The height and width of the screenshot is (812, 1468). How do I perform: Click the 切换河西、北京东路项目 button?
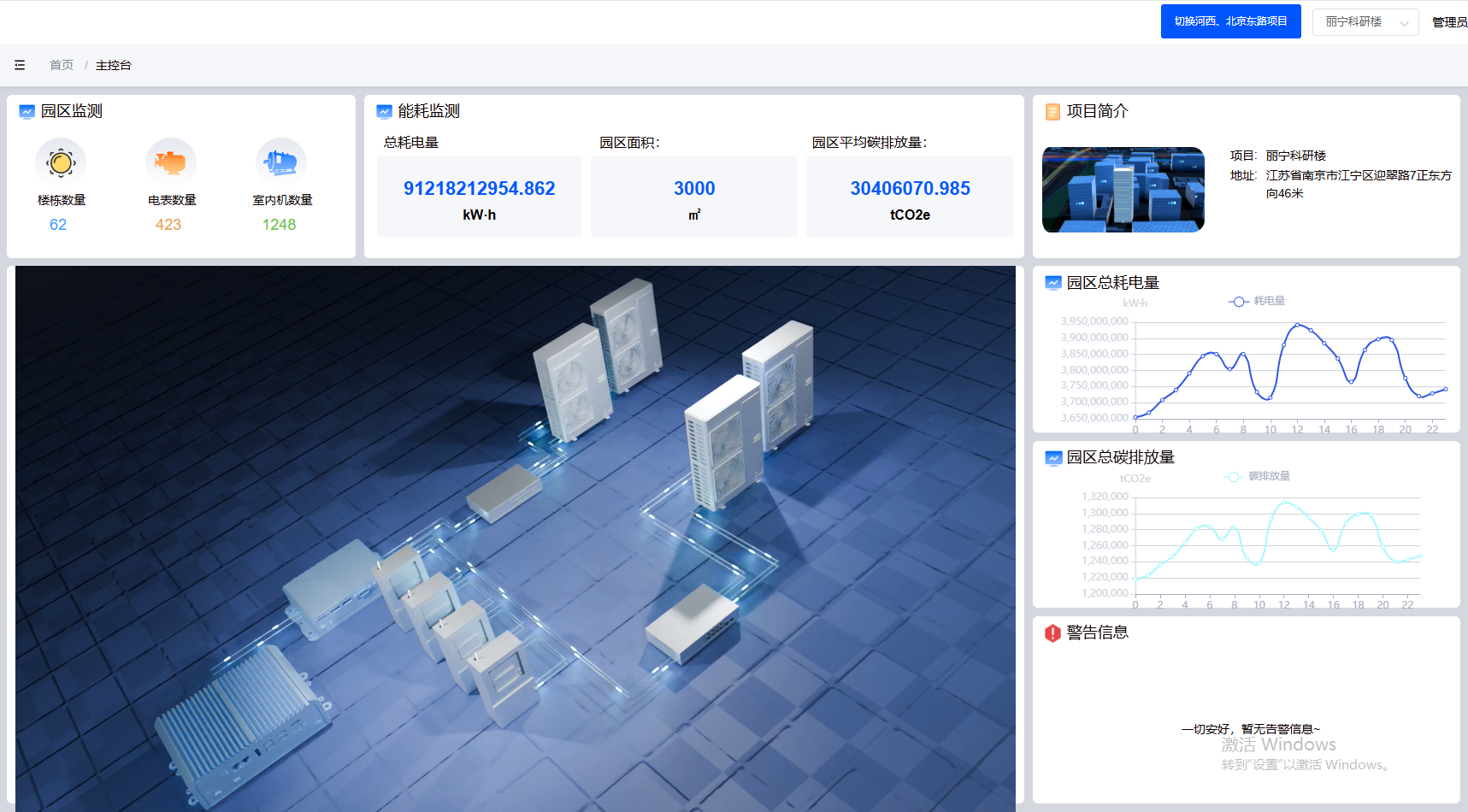tap(1230, 21)
